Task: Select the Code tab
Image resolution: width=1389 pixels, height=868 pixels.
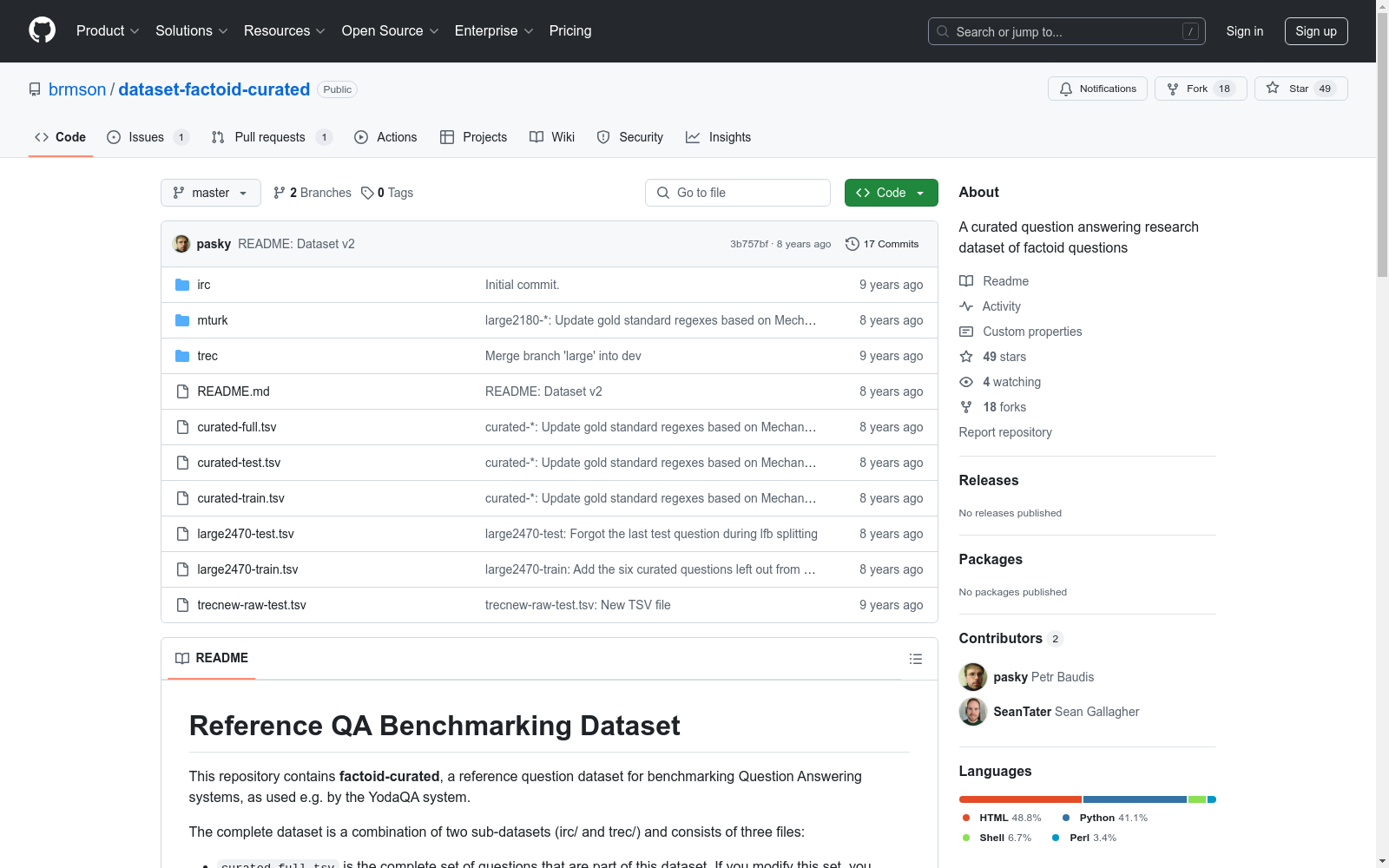Action: click(61, 137)
